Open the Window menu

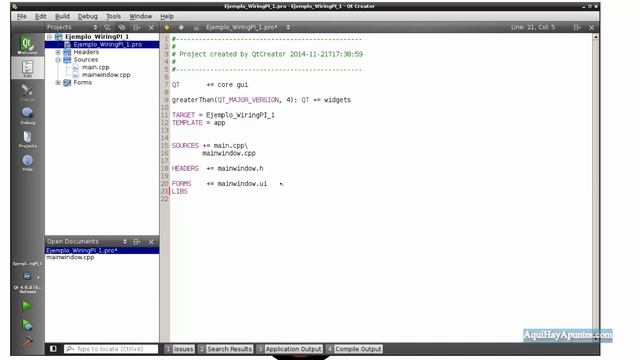pos(140,16)
